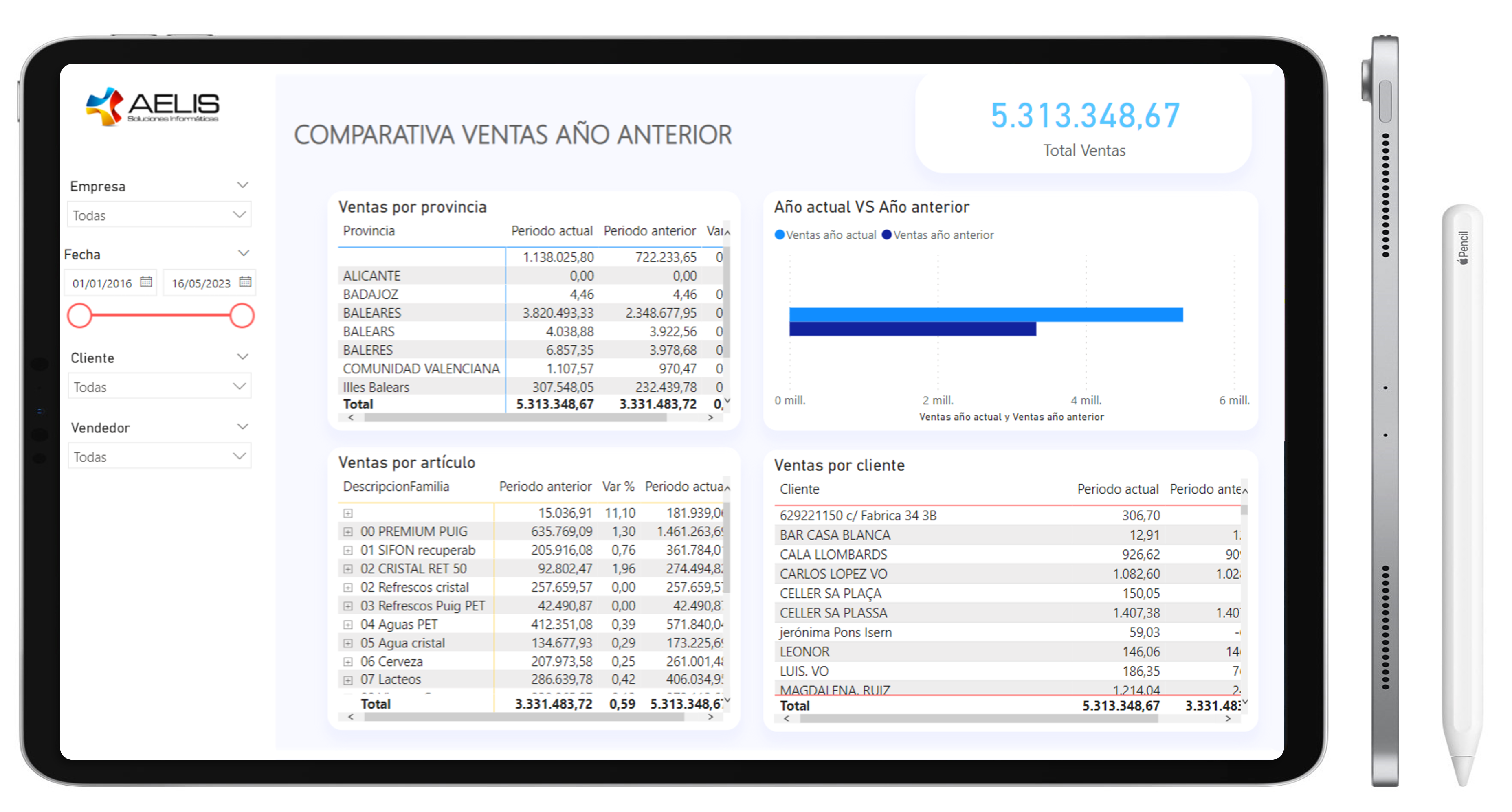Sort article table by Var % header
1512x812 pixels.
point(618,486)
